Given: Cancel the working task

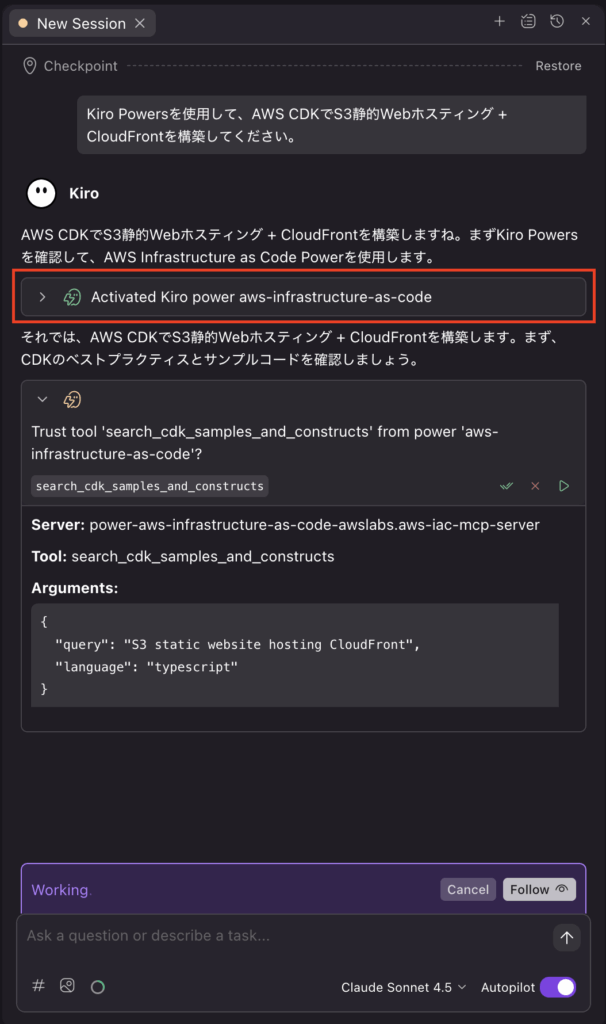Looking at the screenshot, I should 468,889.
